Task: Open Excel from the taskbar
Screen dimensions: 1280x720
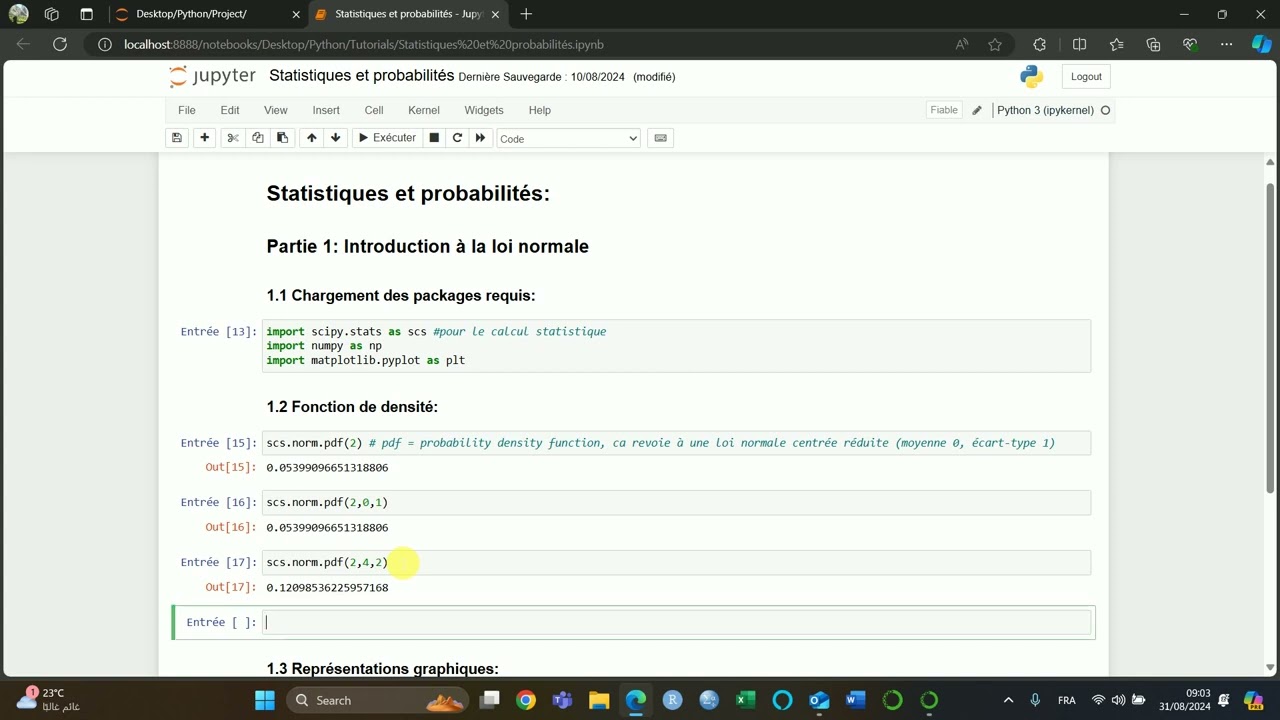Action: coord(746,700)
